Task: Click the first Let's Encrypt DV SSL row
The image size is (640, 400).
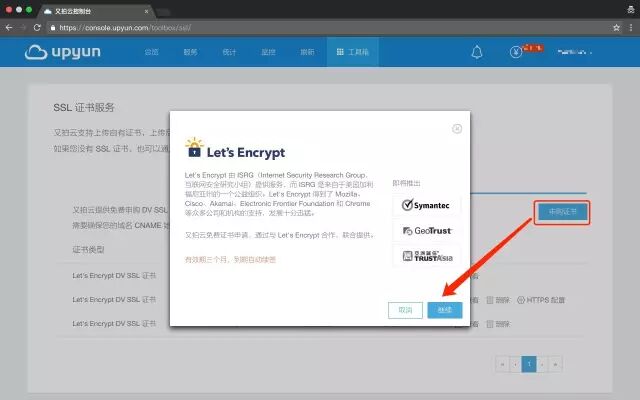Action: point(114,276)
